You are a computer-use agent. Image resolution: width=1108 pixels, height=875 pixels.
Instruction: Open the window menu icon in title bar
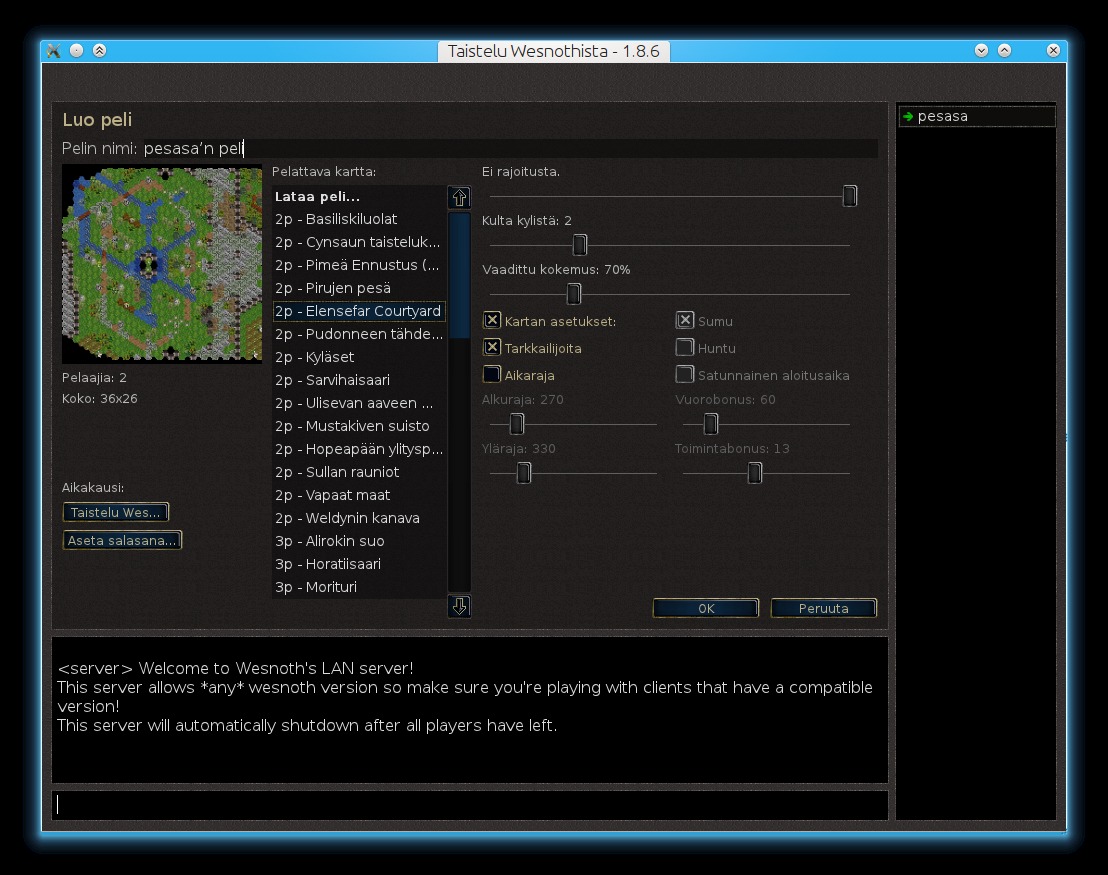click(54, 50)
